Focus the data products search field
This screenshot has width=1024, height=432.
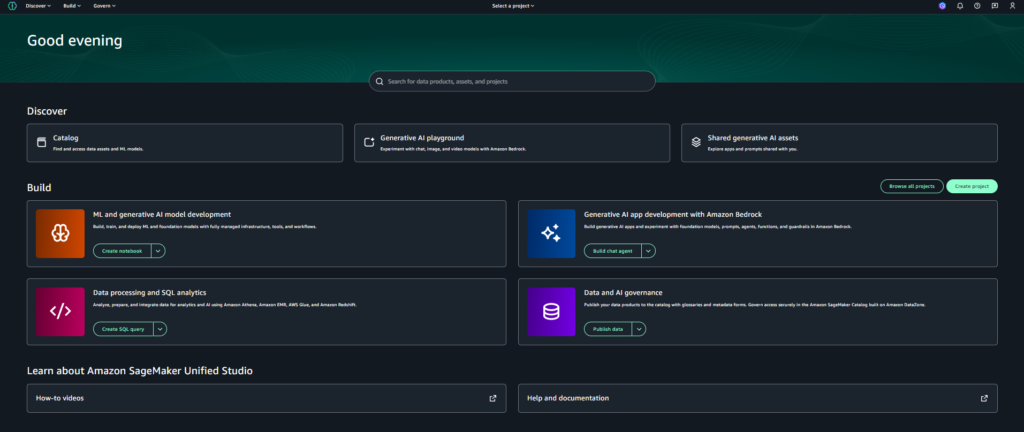pos(512,82)
